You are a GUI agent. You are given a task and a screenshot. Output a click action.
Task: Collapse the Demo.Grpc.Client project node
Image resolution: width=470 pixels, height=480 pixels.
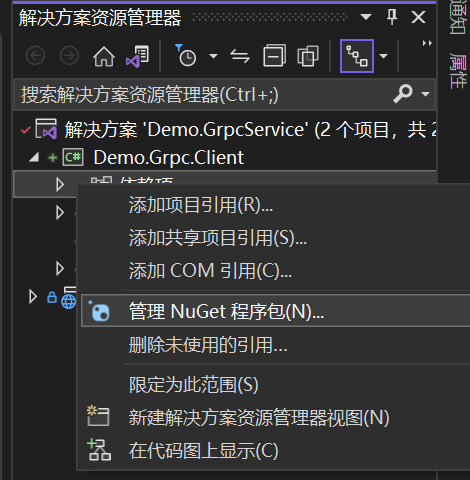pyautogui.click(x=34, y=157)
